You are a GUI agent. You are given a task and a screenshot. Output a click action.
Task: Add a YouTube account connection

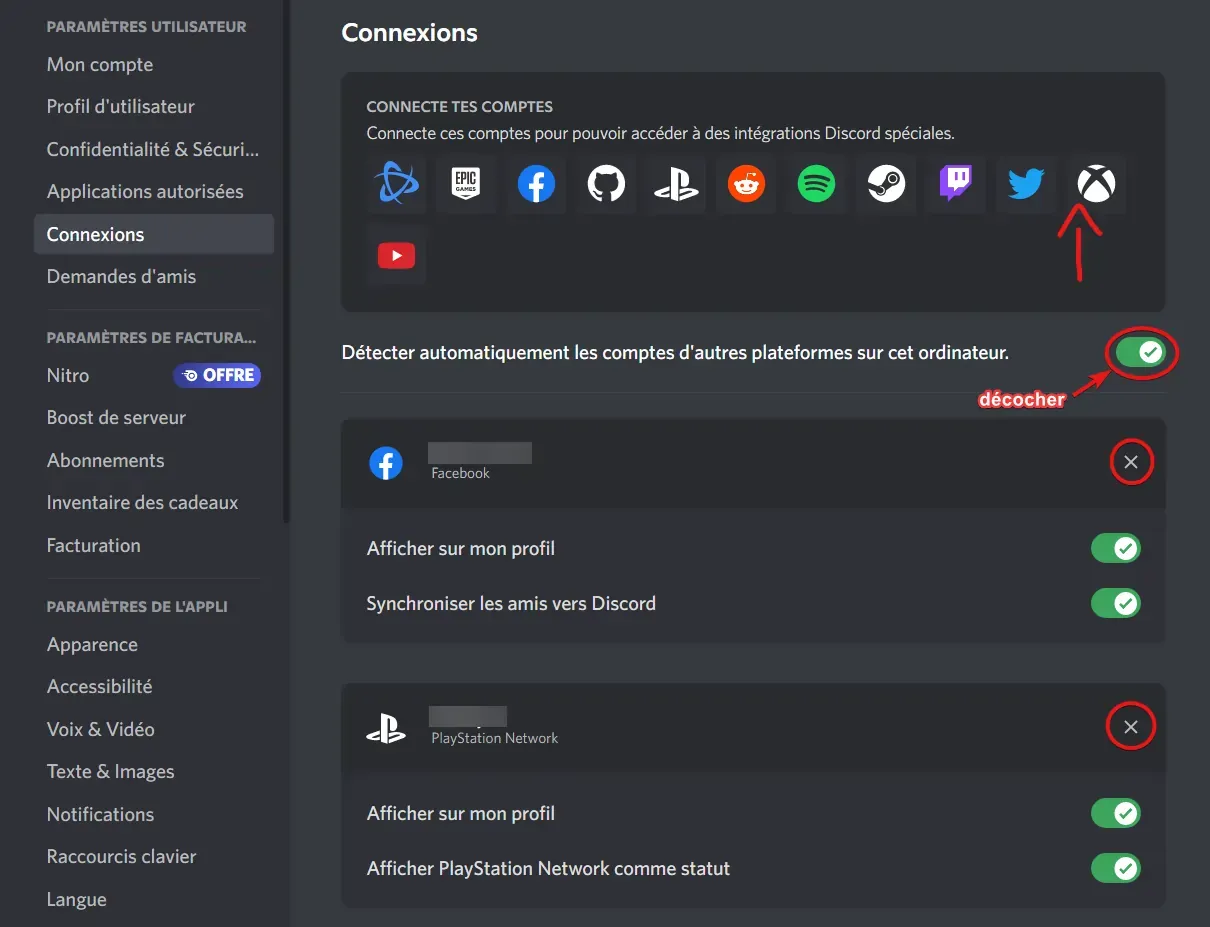point(396,256)
